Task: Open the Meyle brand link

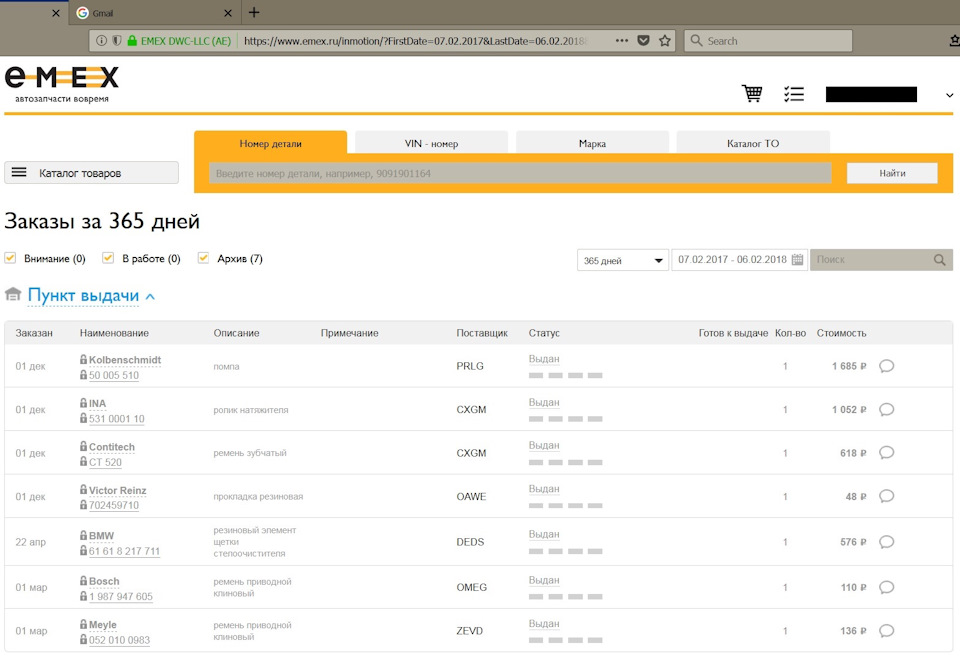Action: 103,624
